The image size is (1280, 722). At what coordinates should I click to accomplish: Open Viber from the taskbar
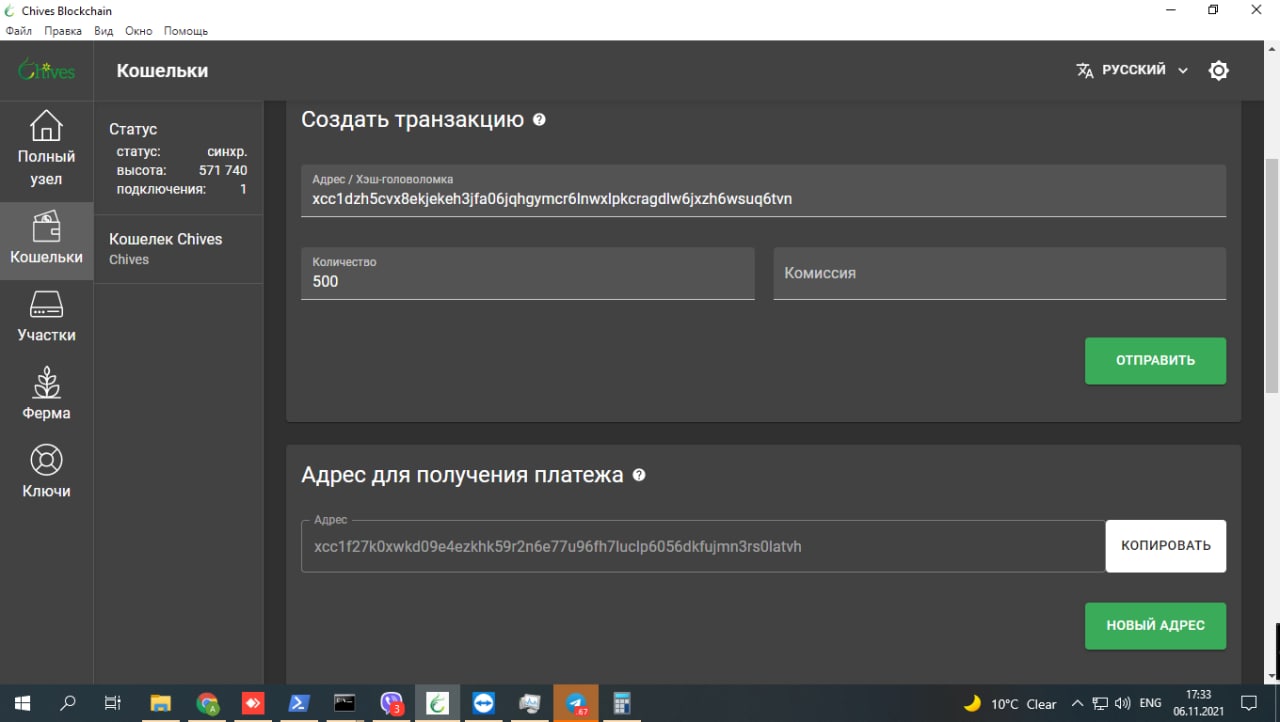tap(391, 703)
